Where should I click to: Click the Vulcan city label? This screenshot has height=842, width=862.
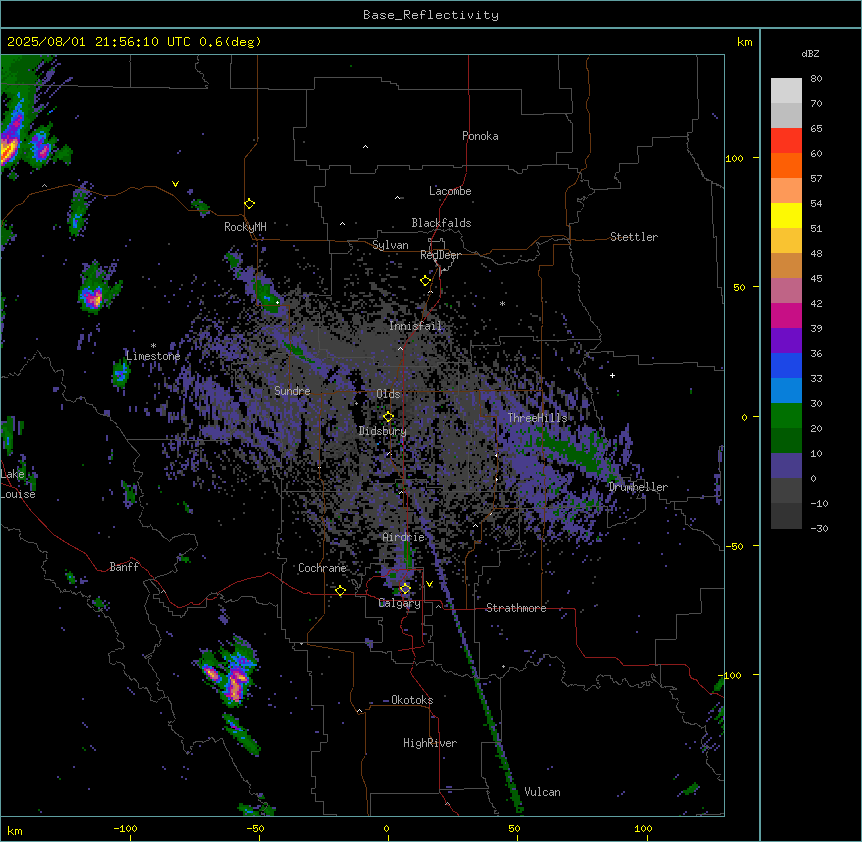point(542,792)
